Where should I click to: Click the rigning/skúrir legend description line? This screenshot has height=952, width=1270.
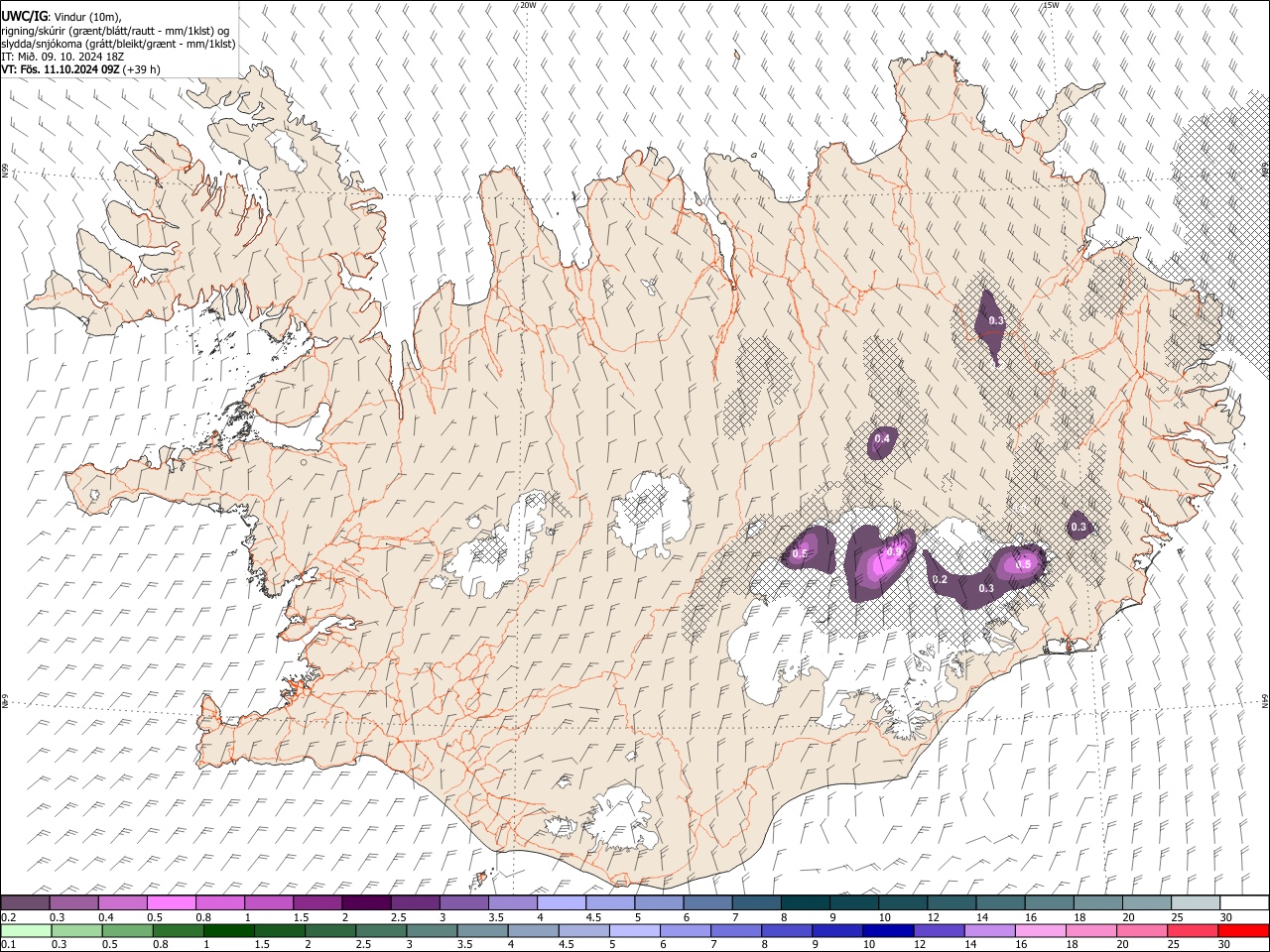coord(115,31)
